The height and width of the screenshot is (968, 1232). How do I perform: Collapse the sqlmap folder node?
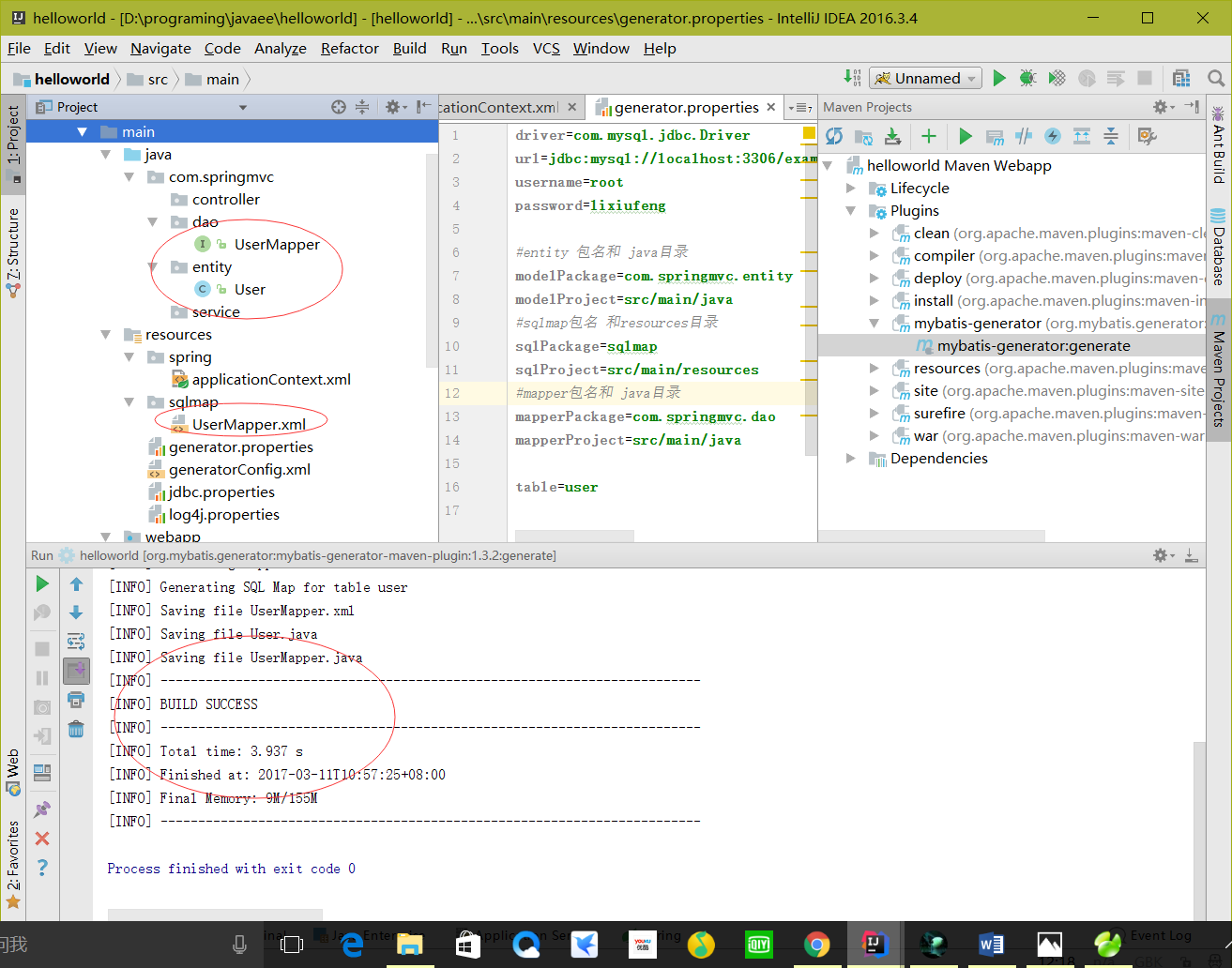coord(129,401)
